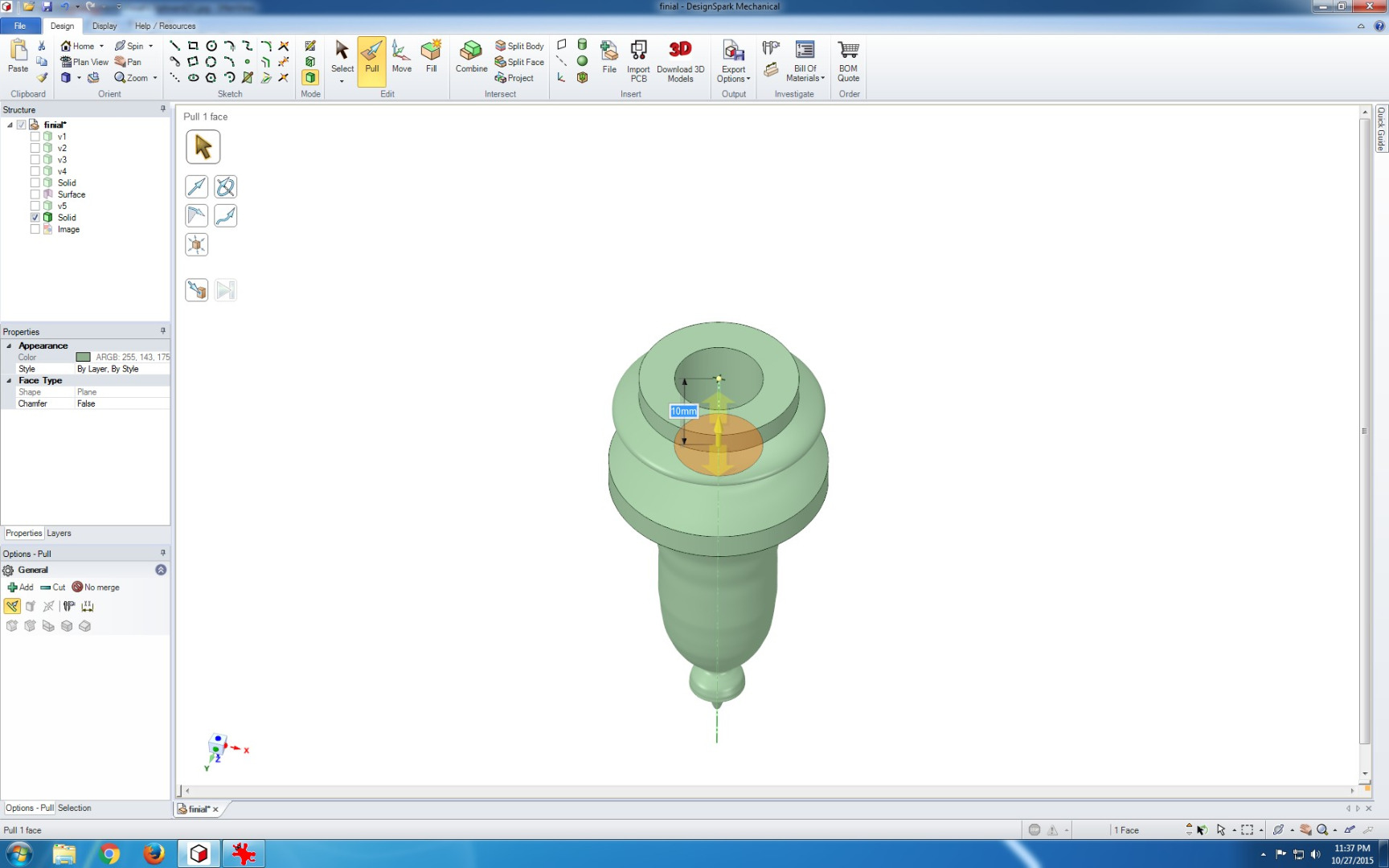
Task: Select the finial document tab
Action: 199,809
